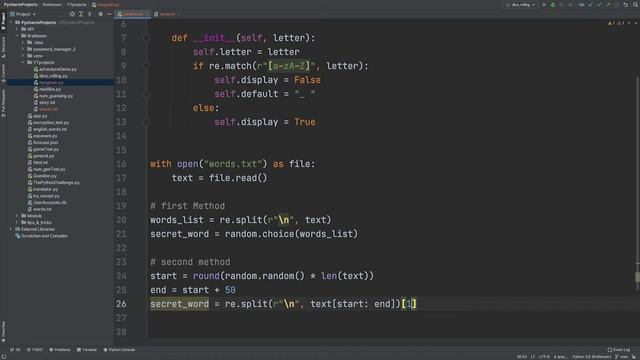Open the Python Console tool window tab
The height and width of the screenshot is (360, 640).
pos(119,350)
